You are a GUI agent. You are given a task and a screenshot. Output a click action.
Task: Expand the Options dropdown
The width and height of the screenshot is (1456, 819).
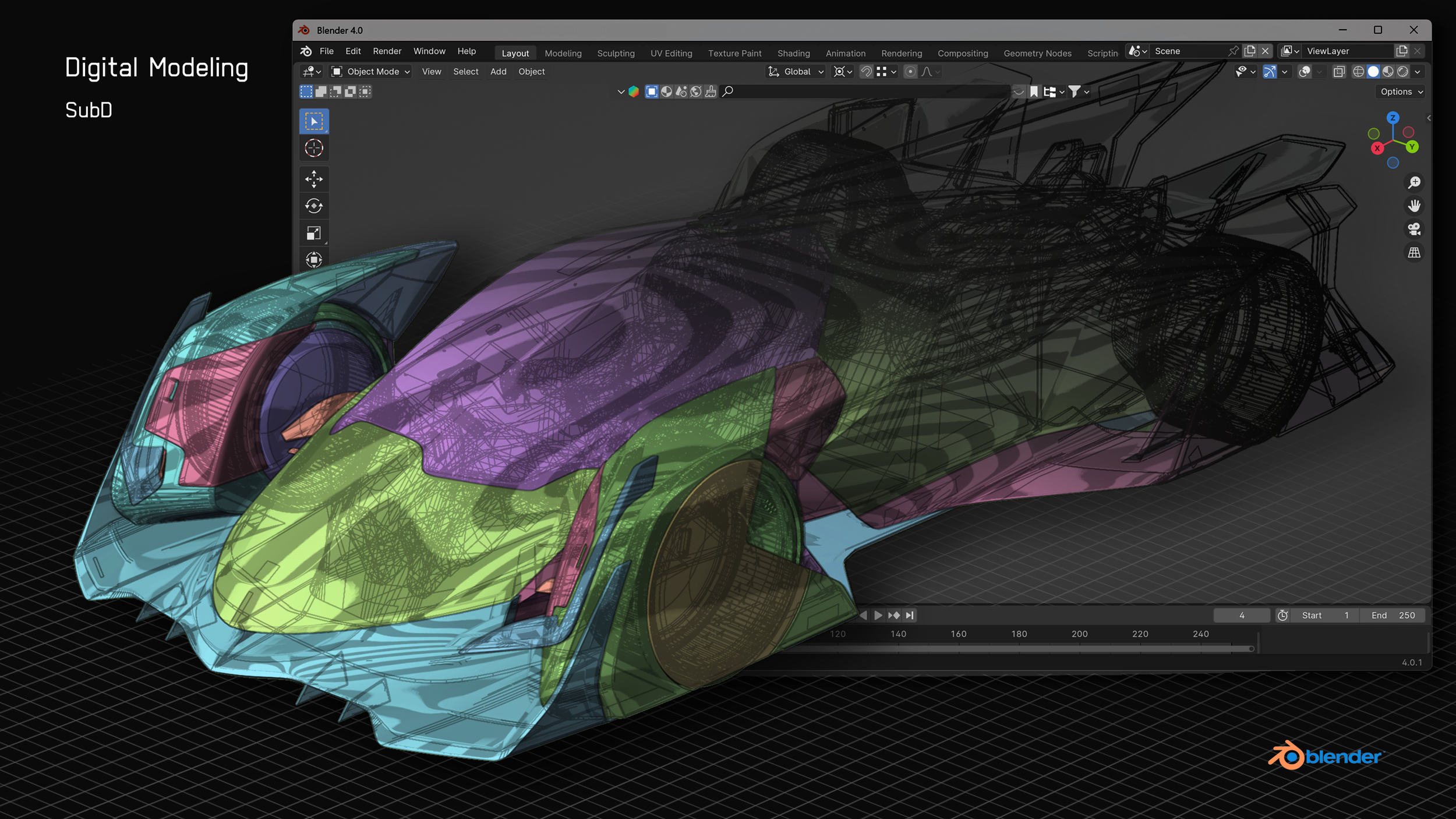coord(1401,91)
